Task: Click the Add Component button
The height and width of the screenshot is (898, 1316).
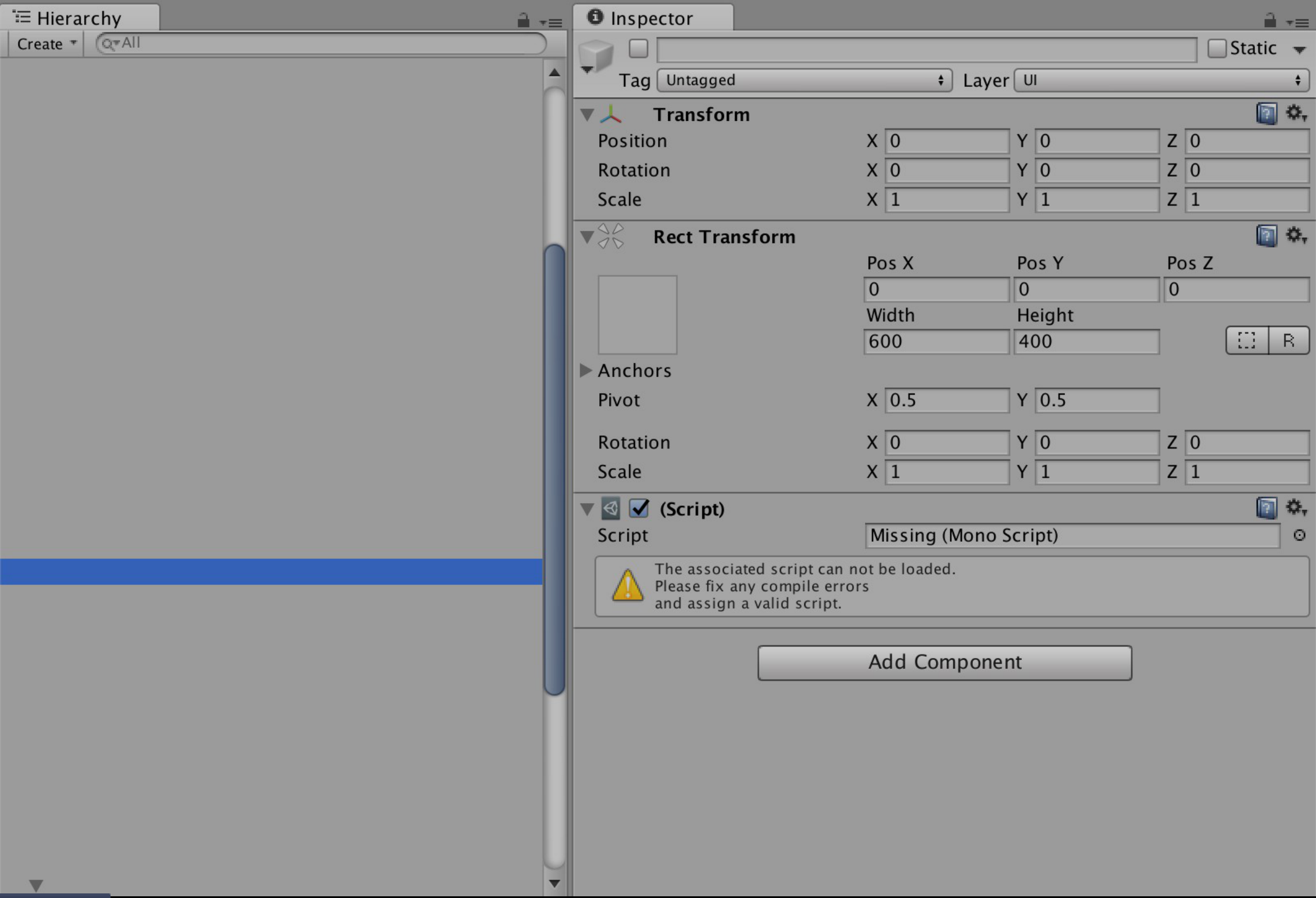Action: (944, 662)
